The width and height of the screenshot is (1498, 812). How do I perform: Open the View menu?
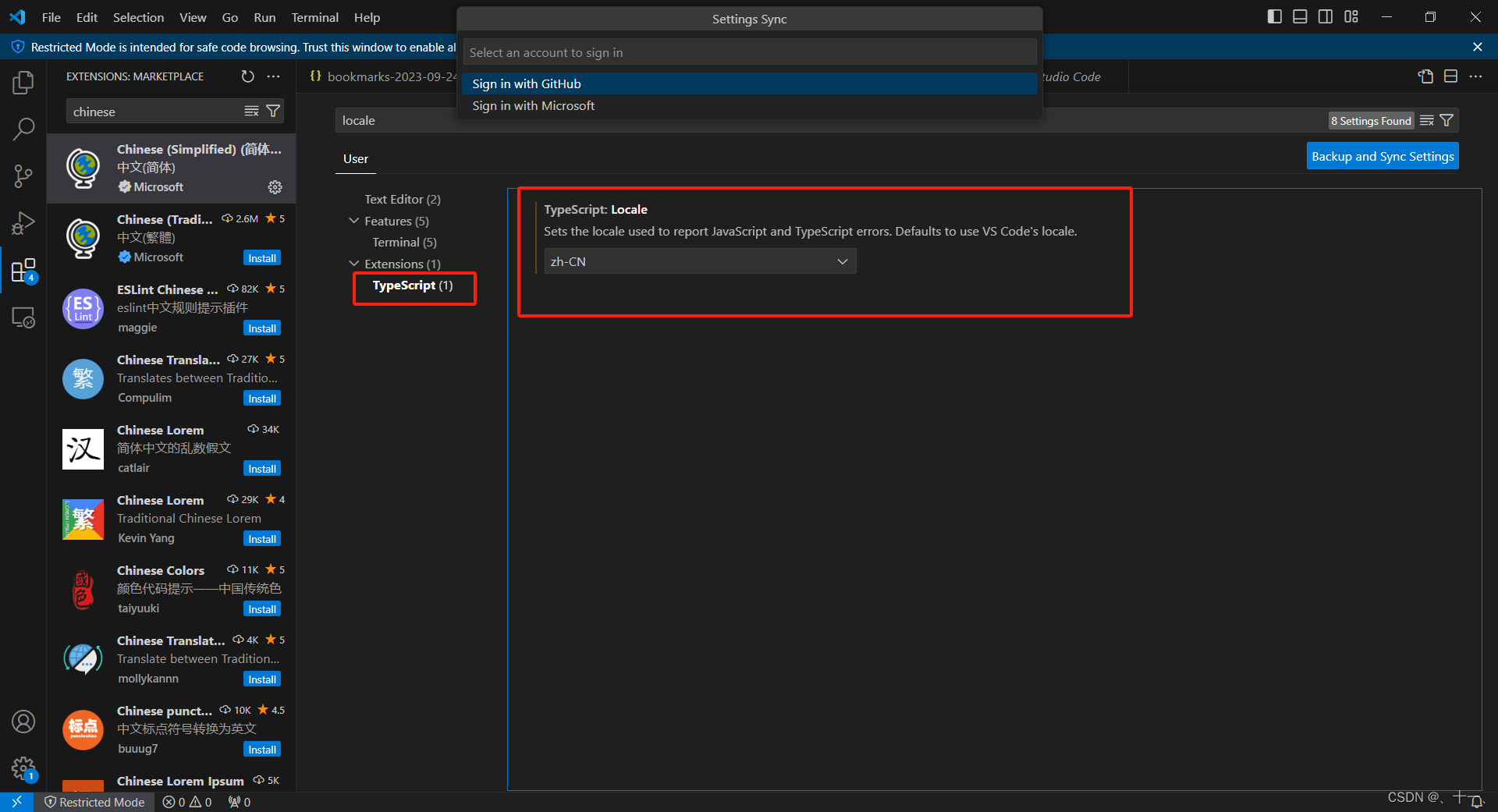(x=193, y=17)
